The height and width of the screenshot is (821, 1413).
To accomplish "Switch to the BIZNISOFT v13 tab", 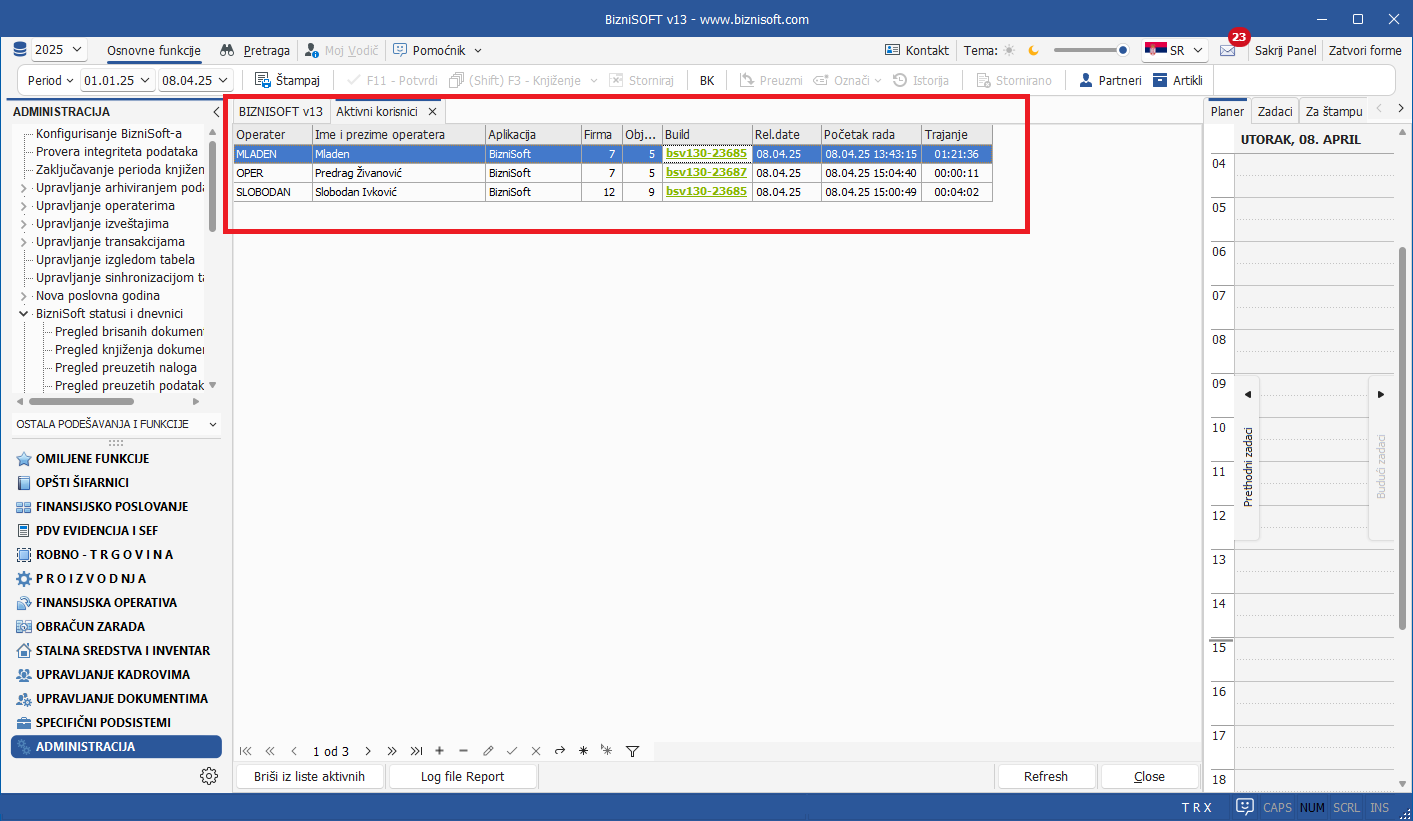I will pos(280,112).
